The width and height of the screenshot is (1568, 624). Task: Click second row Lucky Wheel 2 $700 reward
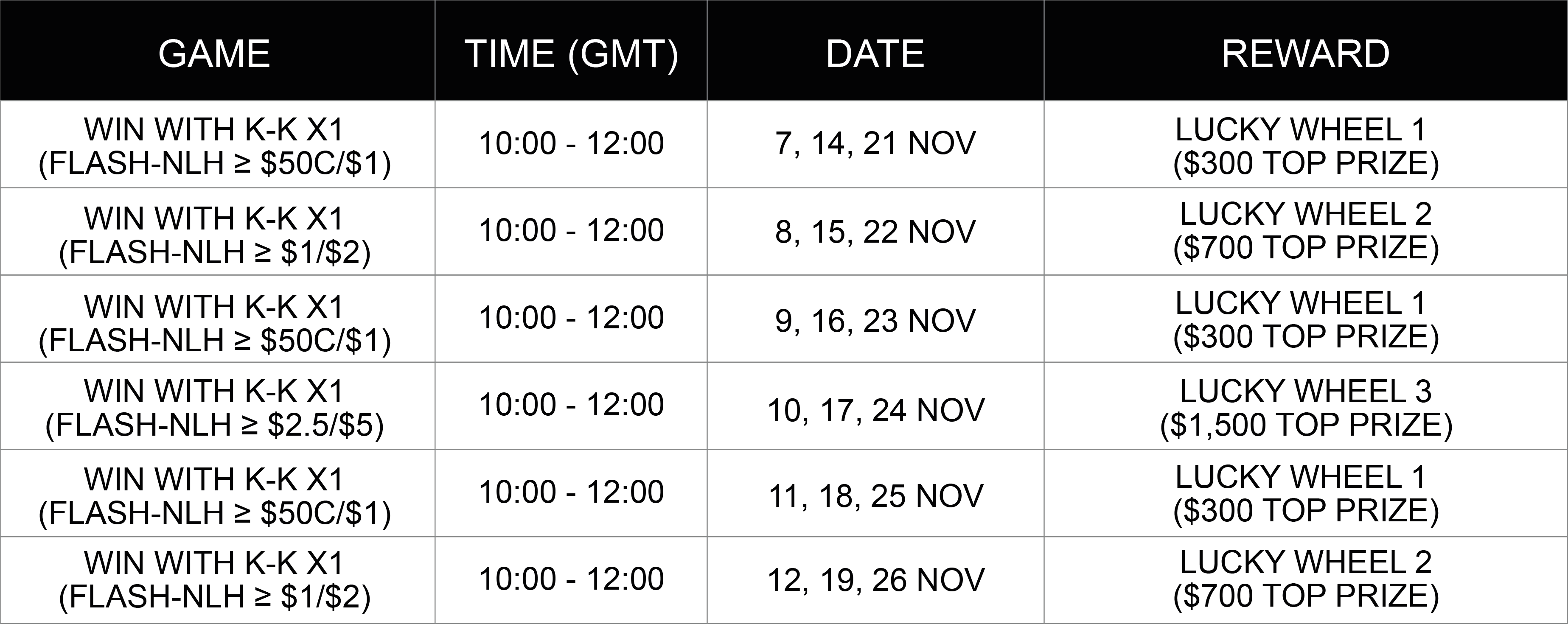pyautogui.click(x=1306, y=232)
